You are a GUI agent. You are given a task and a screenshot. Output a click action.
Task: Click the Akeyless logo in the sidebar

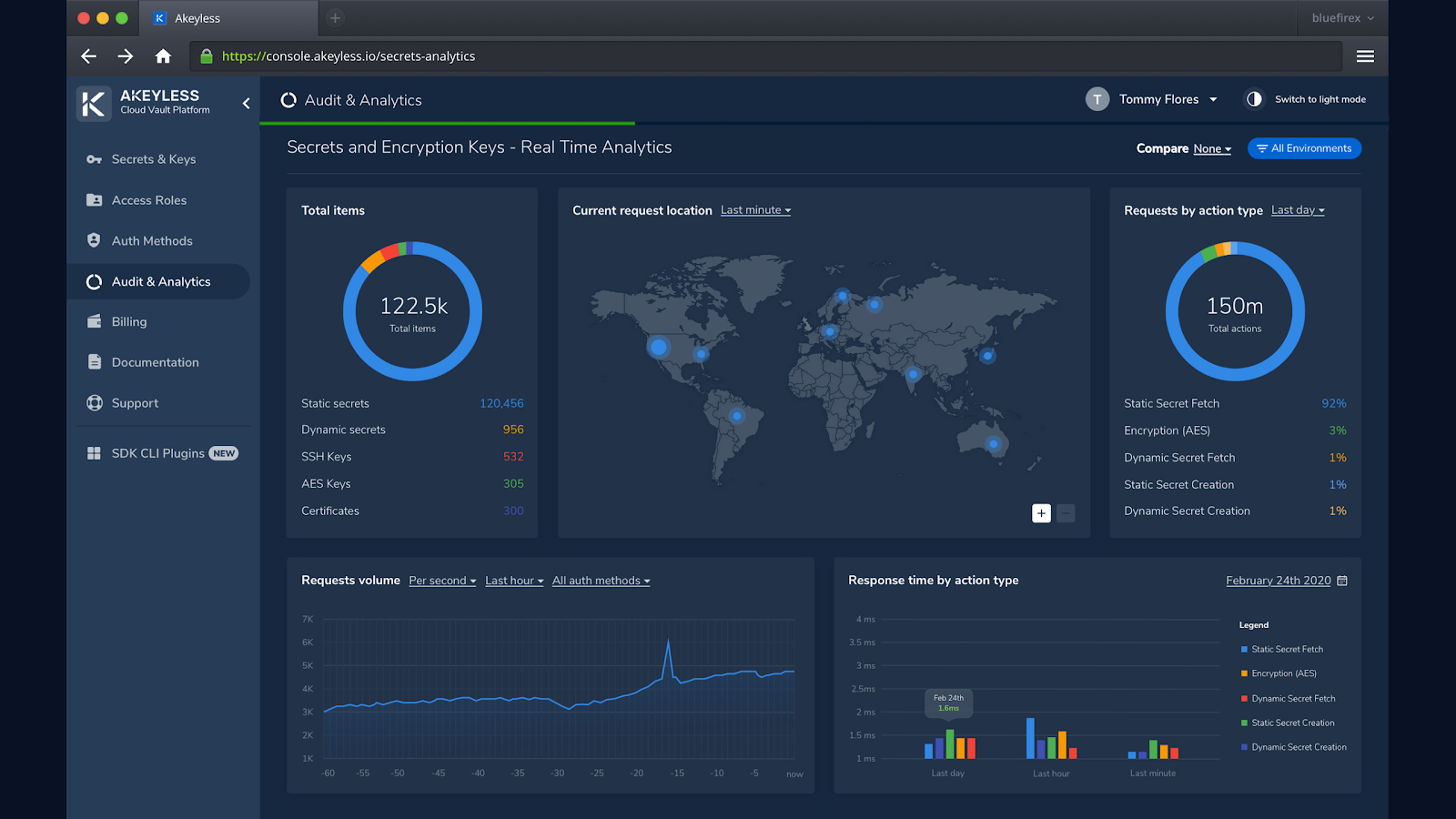tap(92, 103)
